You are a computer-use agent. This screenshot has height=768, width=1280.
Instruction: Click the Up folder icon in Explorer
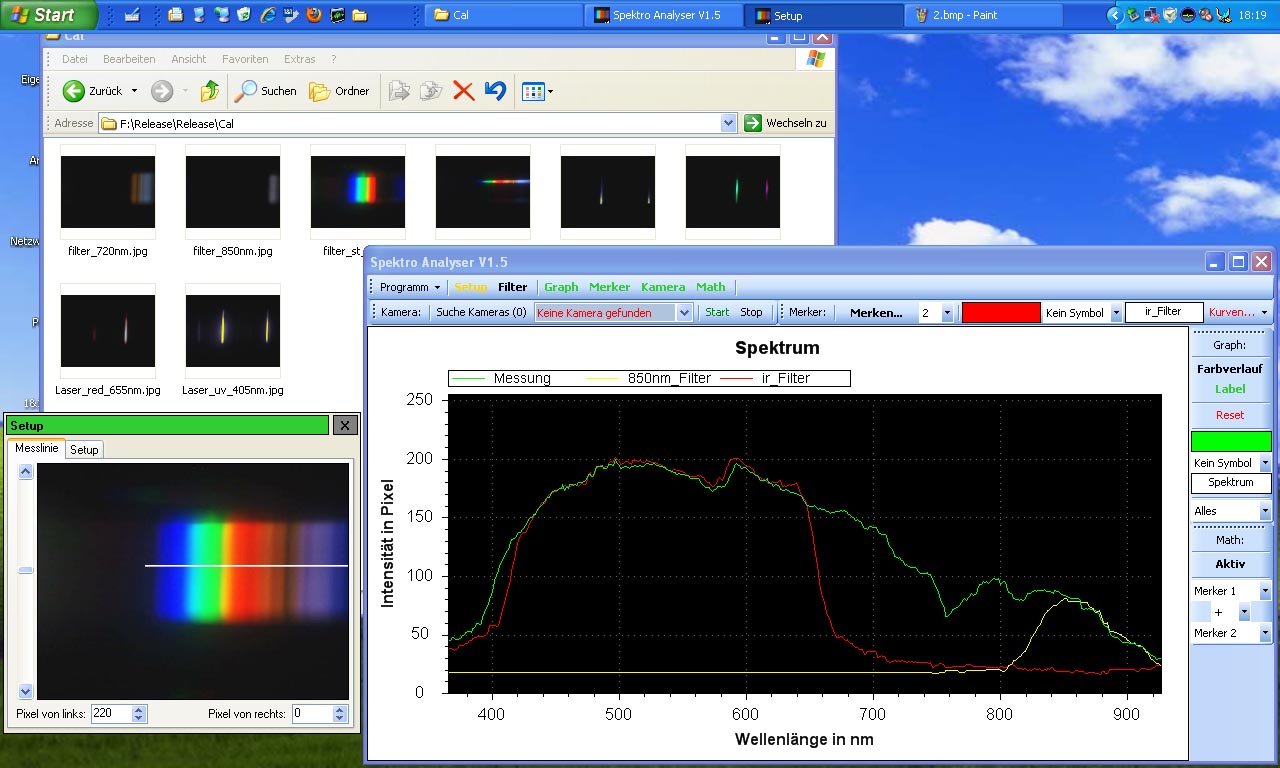210,91
